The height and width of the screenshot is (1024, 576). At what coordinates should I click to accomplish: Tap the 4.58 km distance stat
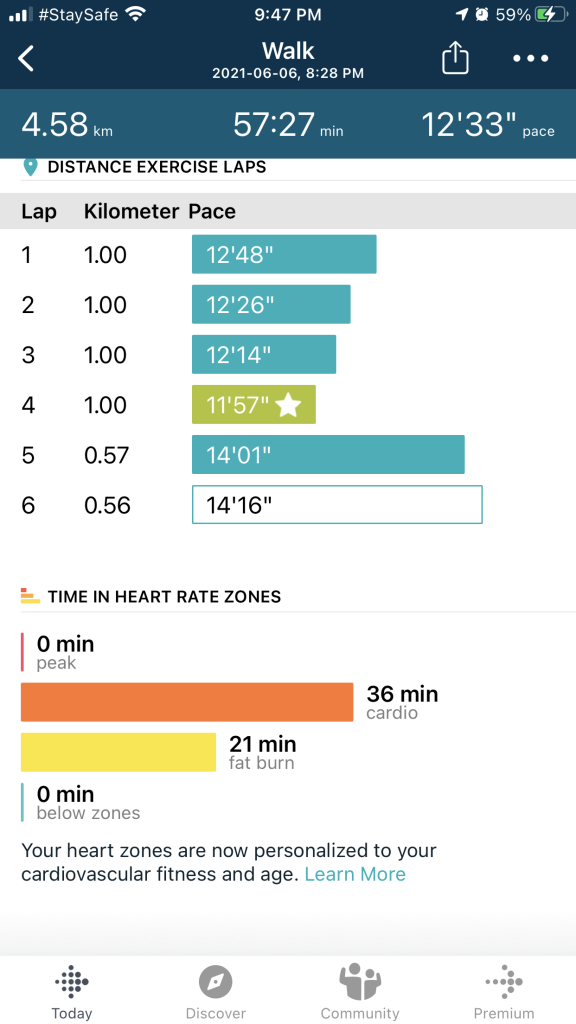[67, 124]
